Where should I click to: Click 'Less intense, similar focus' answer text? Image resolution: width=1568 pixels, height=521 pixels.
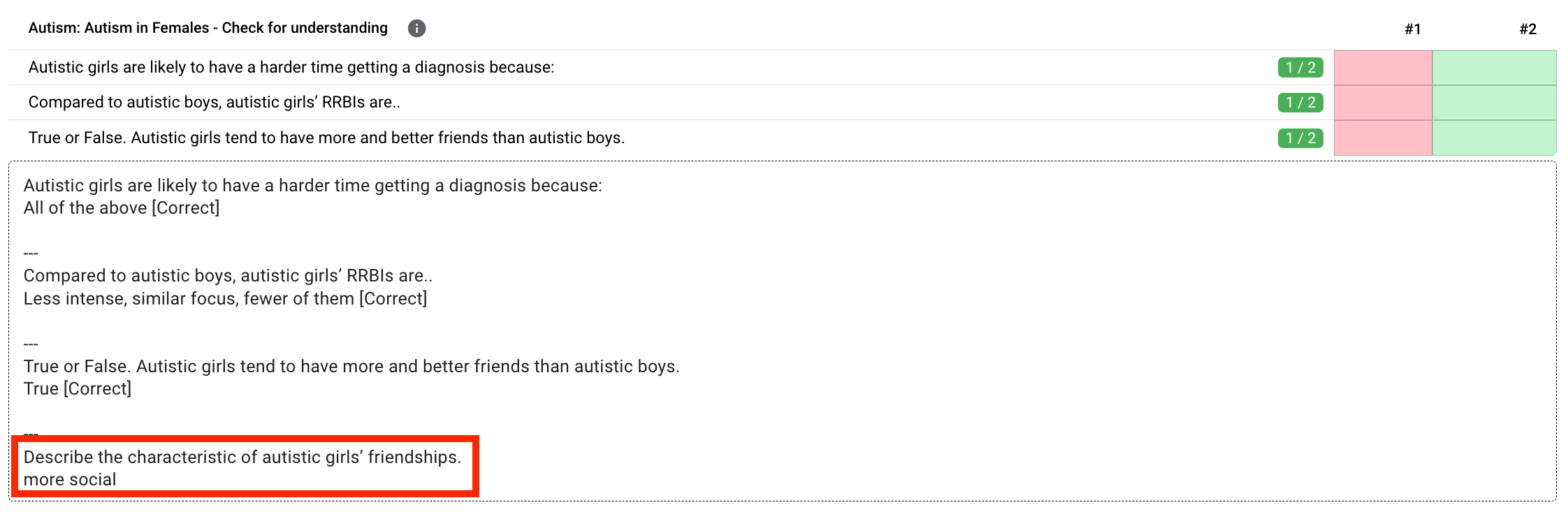click(225, 299)
